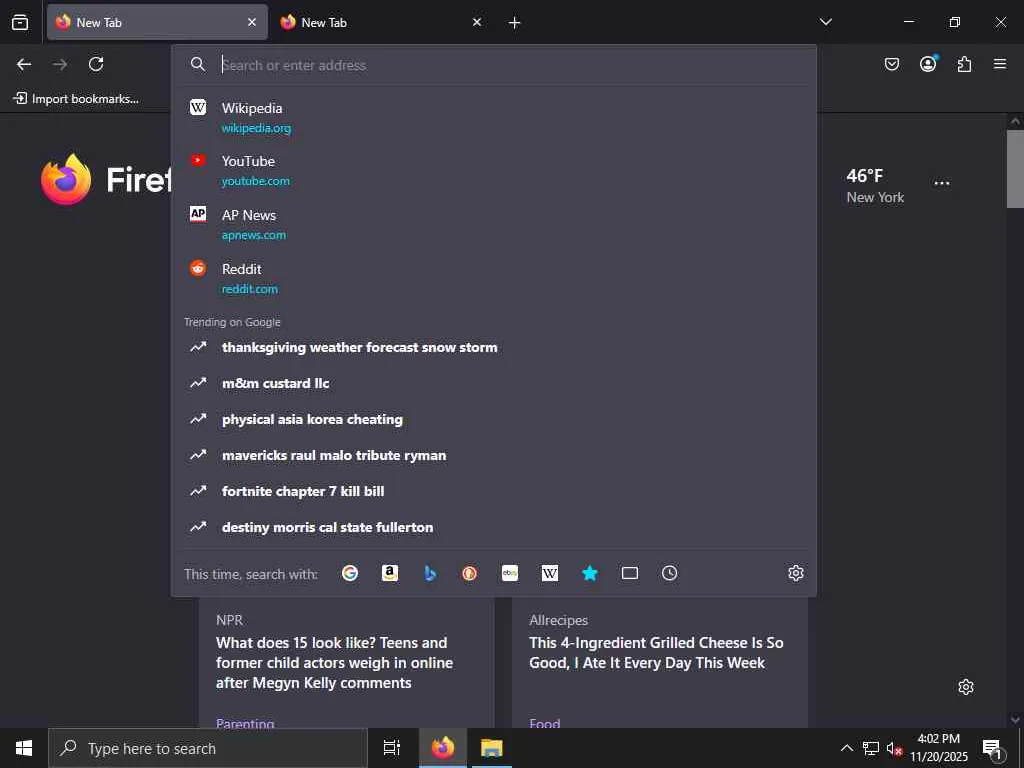This screenshot has width=1024, height=768.
Task: Search this time with DuckDuckGo
Action: click(470, 573)
